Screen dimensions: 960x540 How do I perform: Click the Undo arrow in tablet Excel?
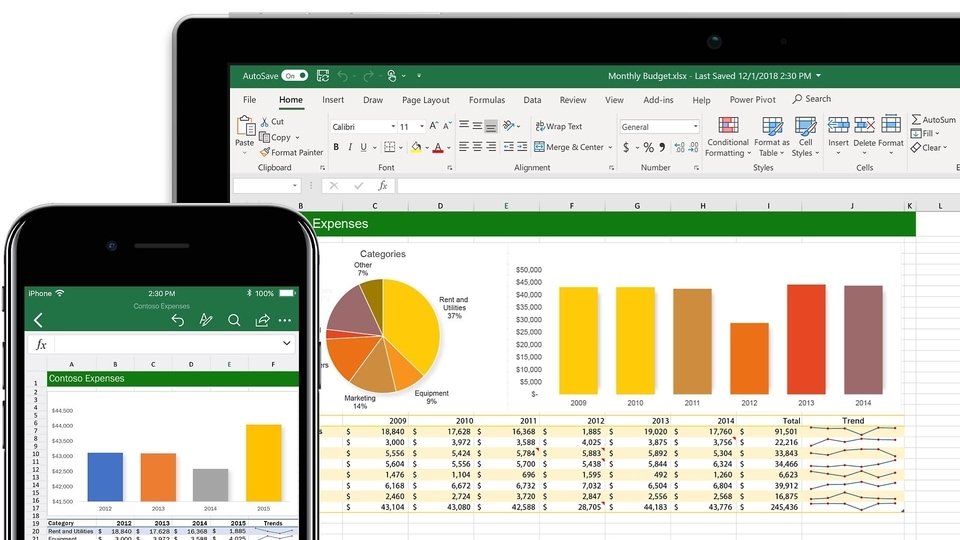pos(342,76)
